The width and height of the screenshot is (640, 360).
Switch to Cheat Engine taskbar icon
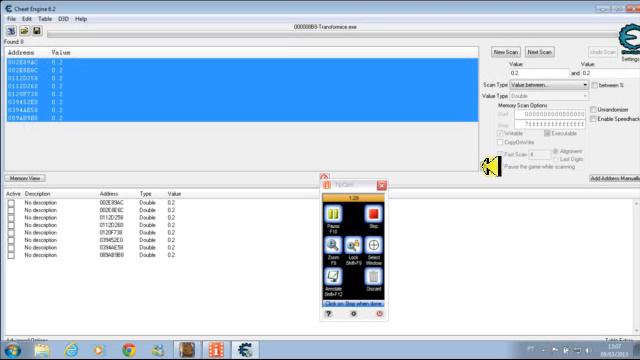tap(245, 350)
